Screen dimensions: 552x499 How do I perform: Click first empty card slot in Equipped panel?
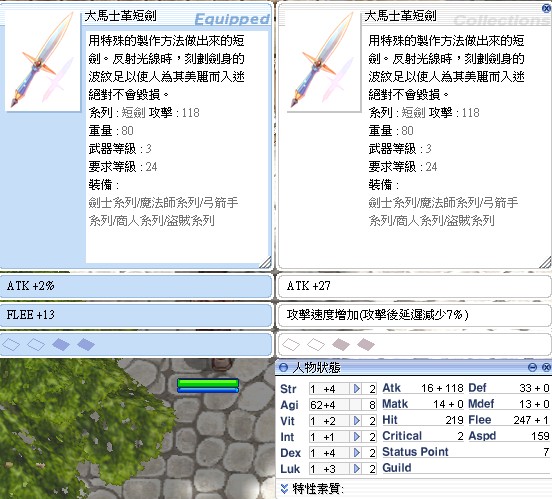pyautogui.click(x=11, y=344)
